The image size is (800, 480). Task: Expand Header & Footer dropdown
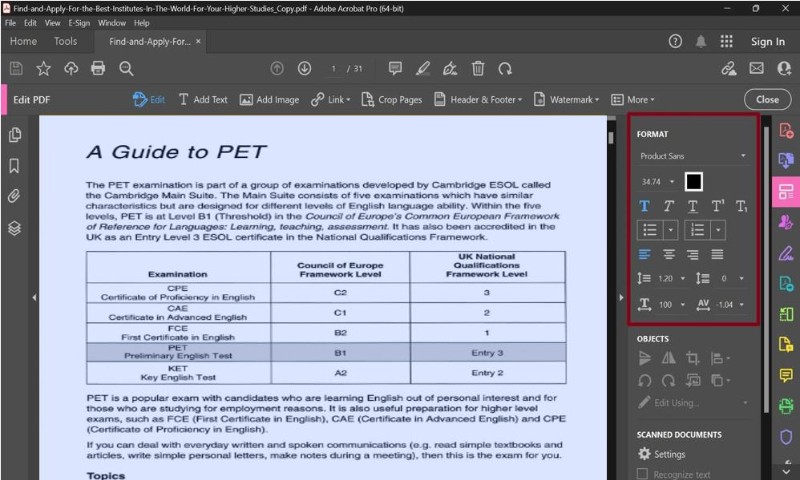[478, 99]
